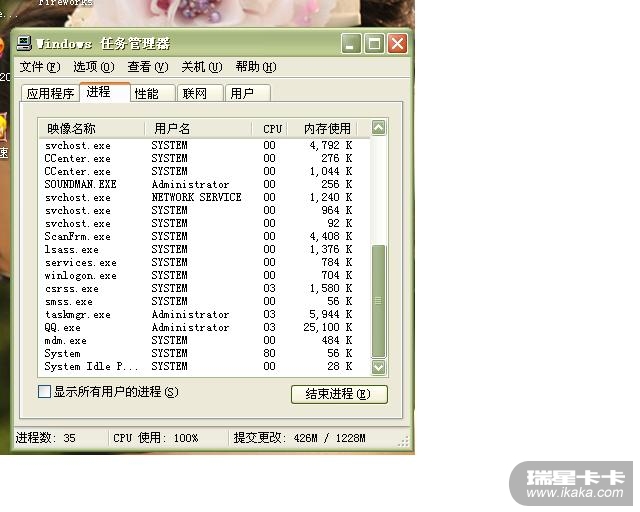Switch to the 应用程序 tab
The height and width of the screenshot is (512, 640).
(50, 93)
